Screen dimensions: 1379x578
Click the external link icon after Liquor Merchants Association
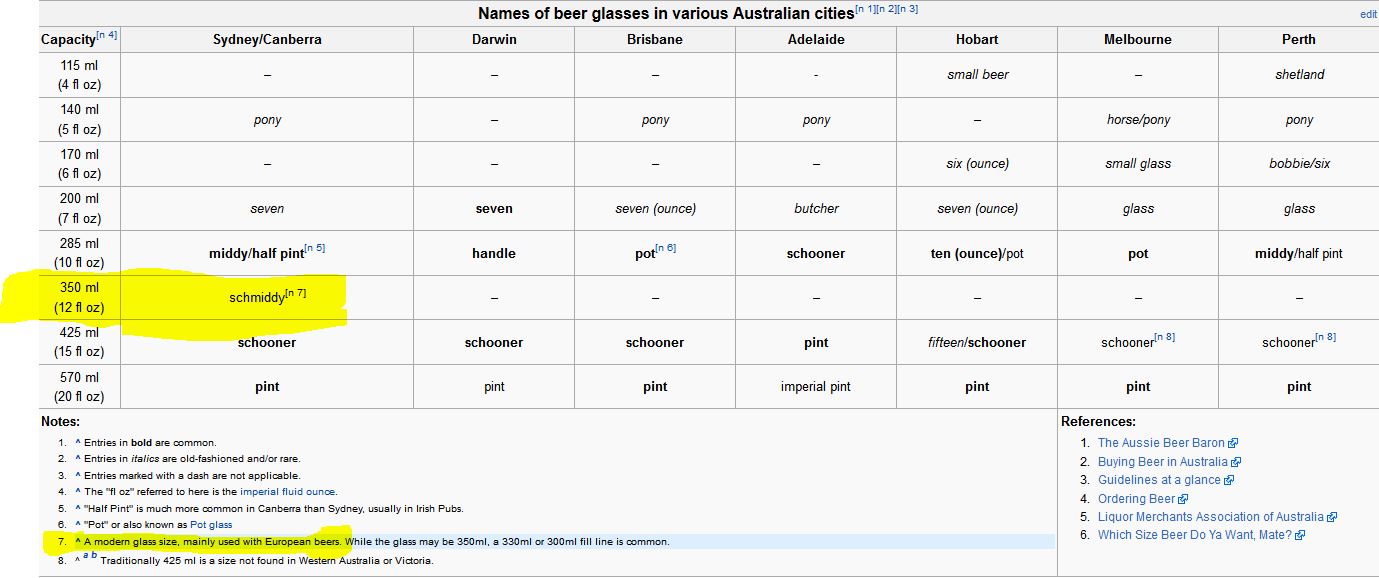coord(1332,517)
